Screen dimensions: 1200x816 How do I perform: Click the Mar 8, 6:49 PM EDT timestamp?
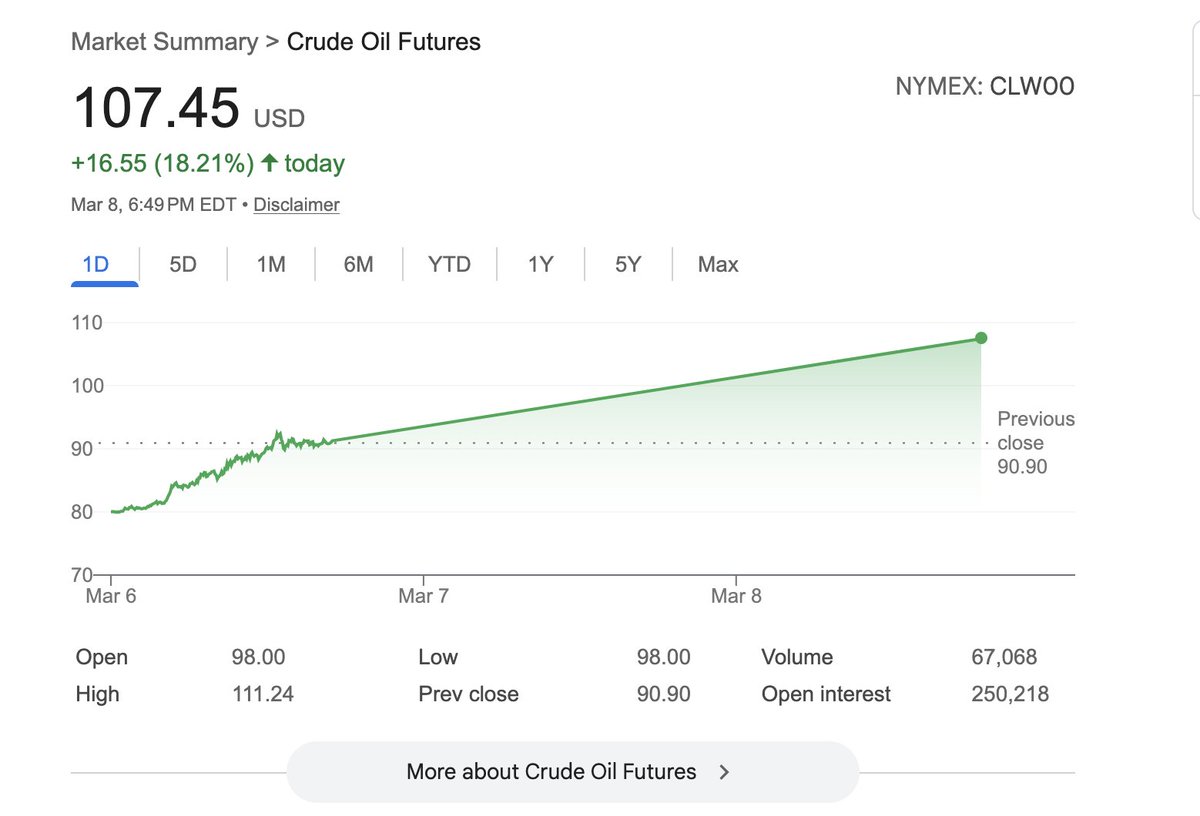tap(153, 205)
